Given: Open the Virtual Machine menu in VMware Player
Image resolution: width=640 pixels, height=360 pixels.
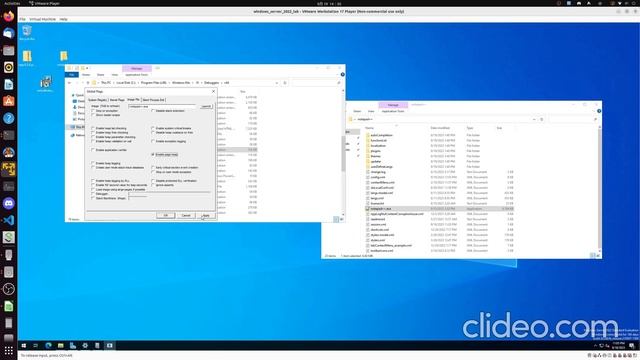Looking at the screenshot, I should coord(42,19).
